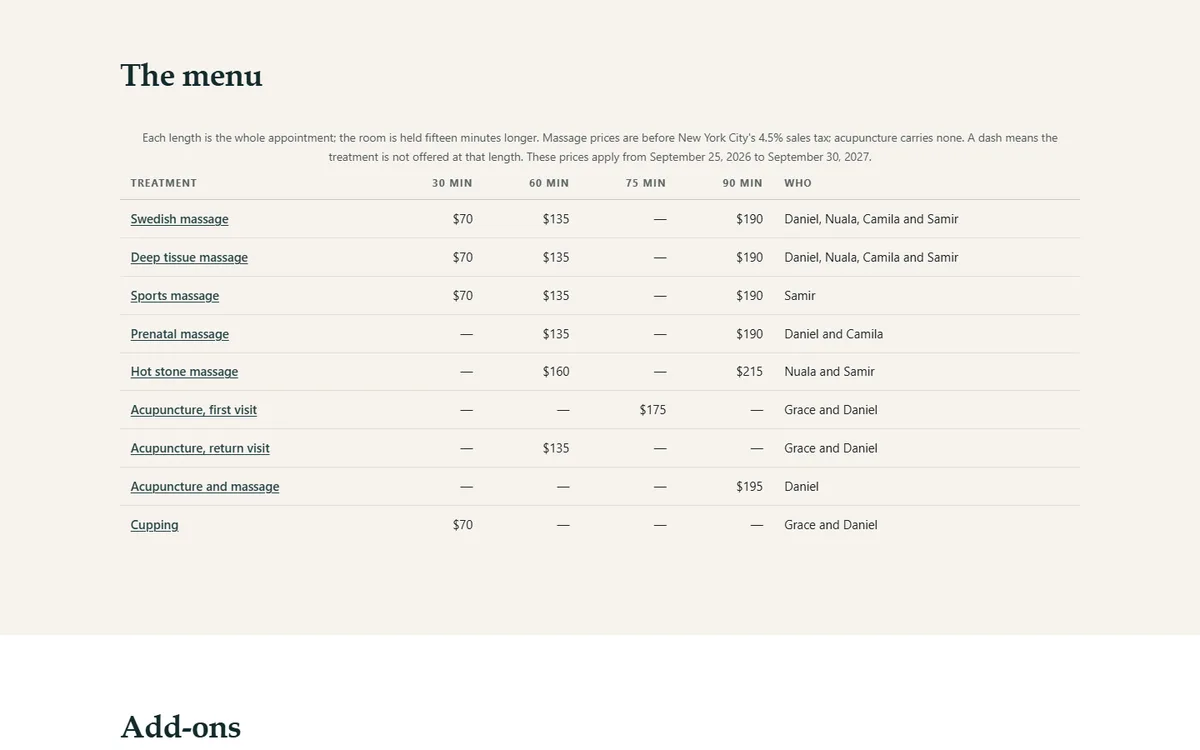Image resolution: width=1200 pixels, height=750 pixels.
Task: Click the $195 acupuncture and massage price
Action: coord(750,487)
